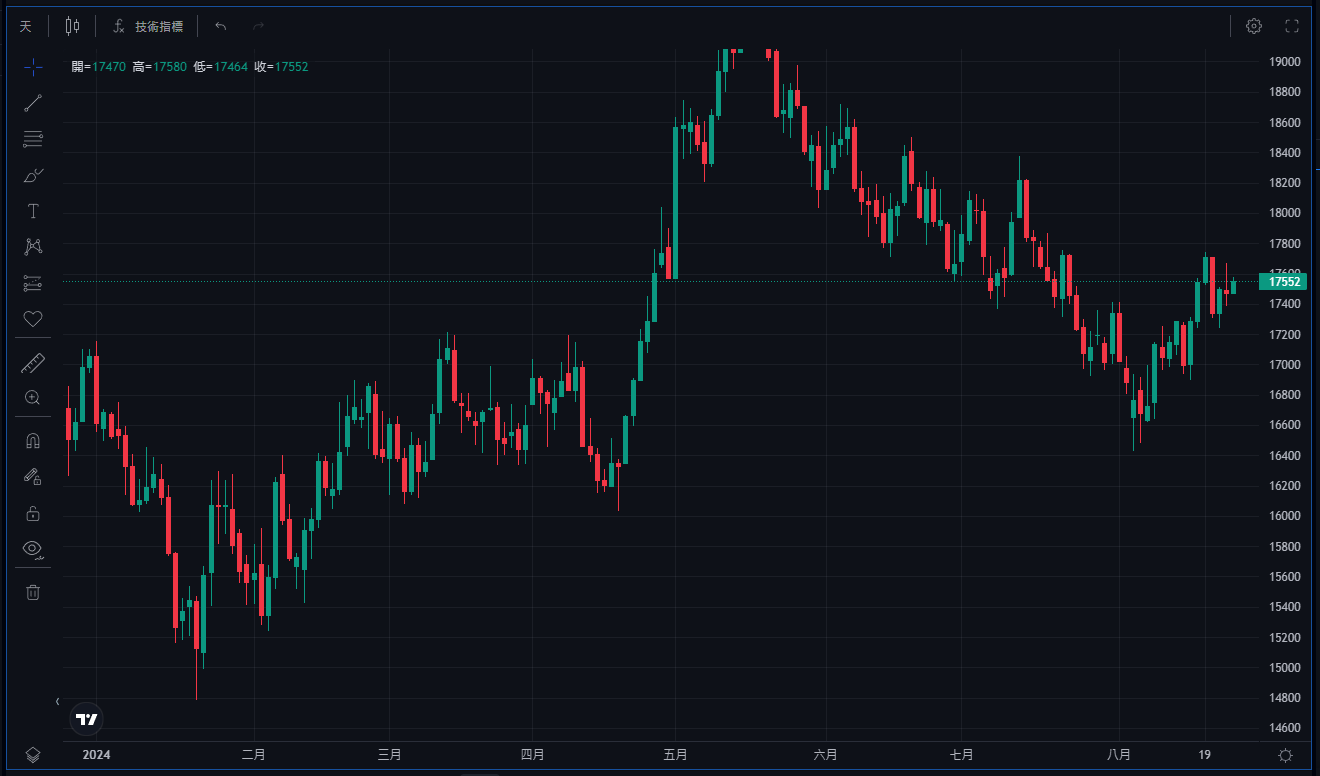Click the high value 17580 in legend
Screen dimensions: 1320x776
[170, 67]
